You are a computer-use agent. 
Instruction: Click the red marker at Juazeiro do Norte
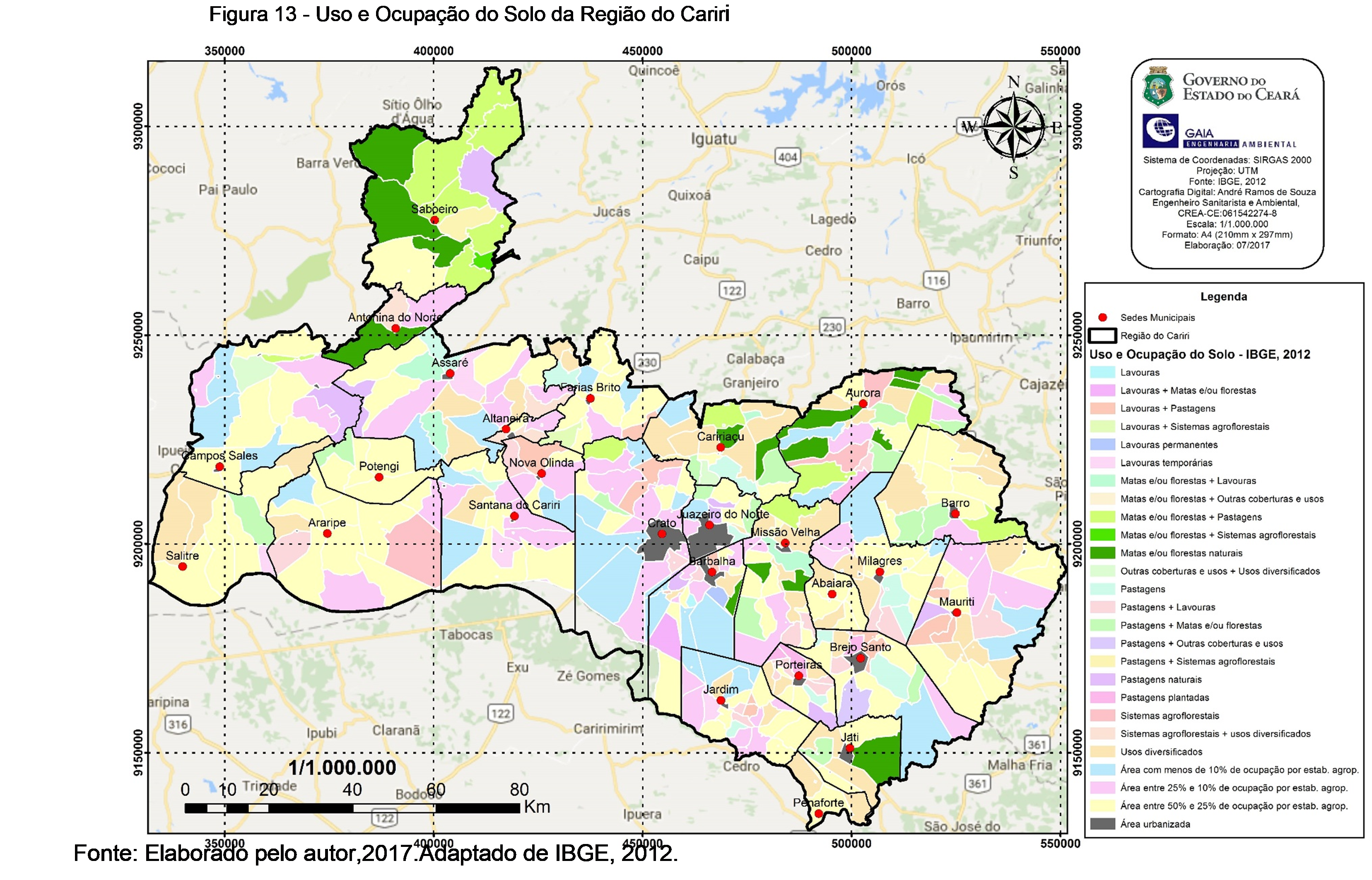[709, 525]
